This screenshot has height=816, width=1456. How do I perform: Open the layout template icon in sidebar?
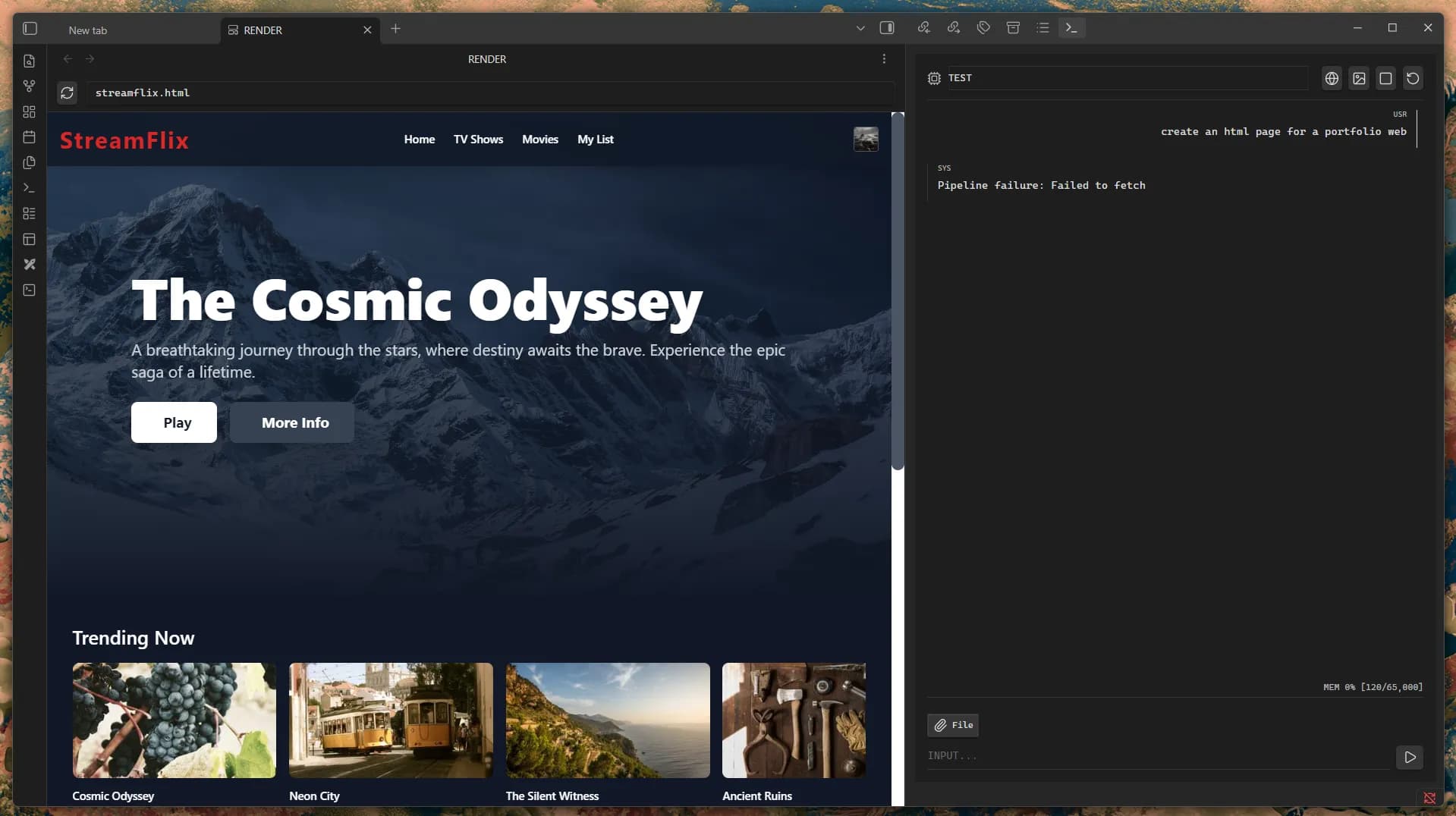[30, 239]
